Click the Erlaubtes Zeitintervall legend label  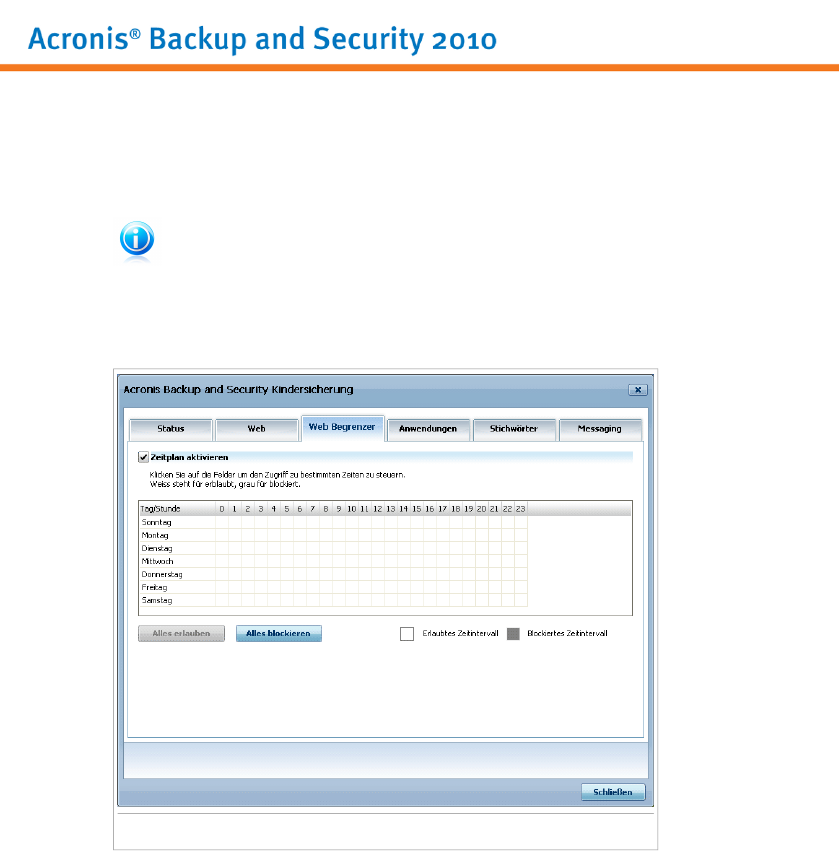460,633
